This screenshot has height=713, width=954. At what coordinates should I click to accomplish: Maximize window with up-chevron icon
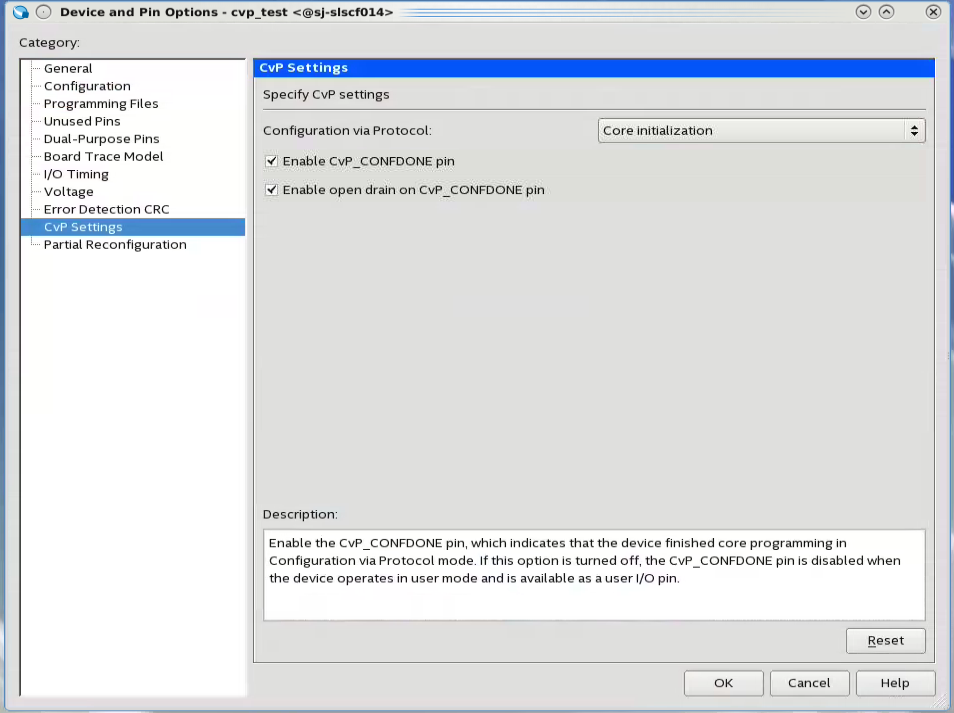(886, 12)
